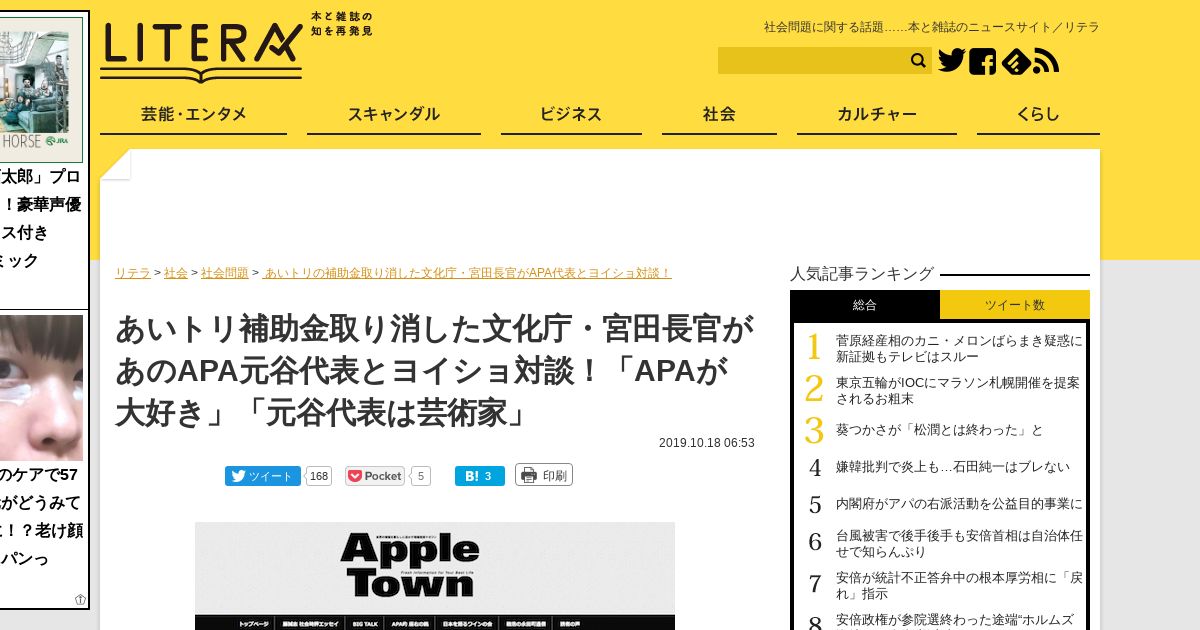The width and height of the screenshot is (1200, 630).
Task: Click the face-care ad photo
Action: (x=41, y=387)
